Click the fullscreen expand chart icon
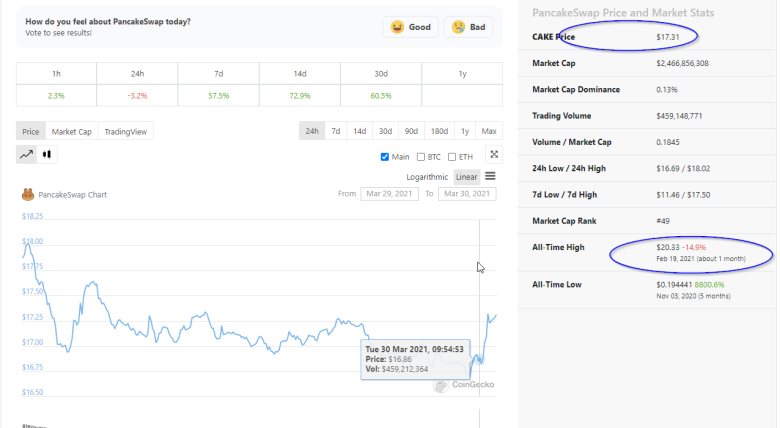 click(x=493, y=155)
